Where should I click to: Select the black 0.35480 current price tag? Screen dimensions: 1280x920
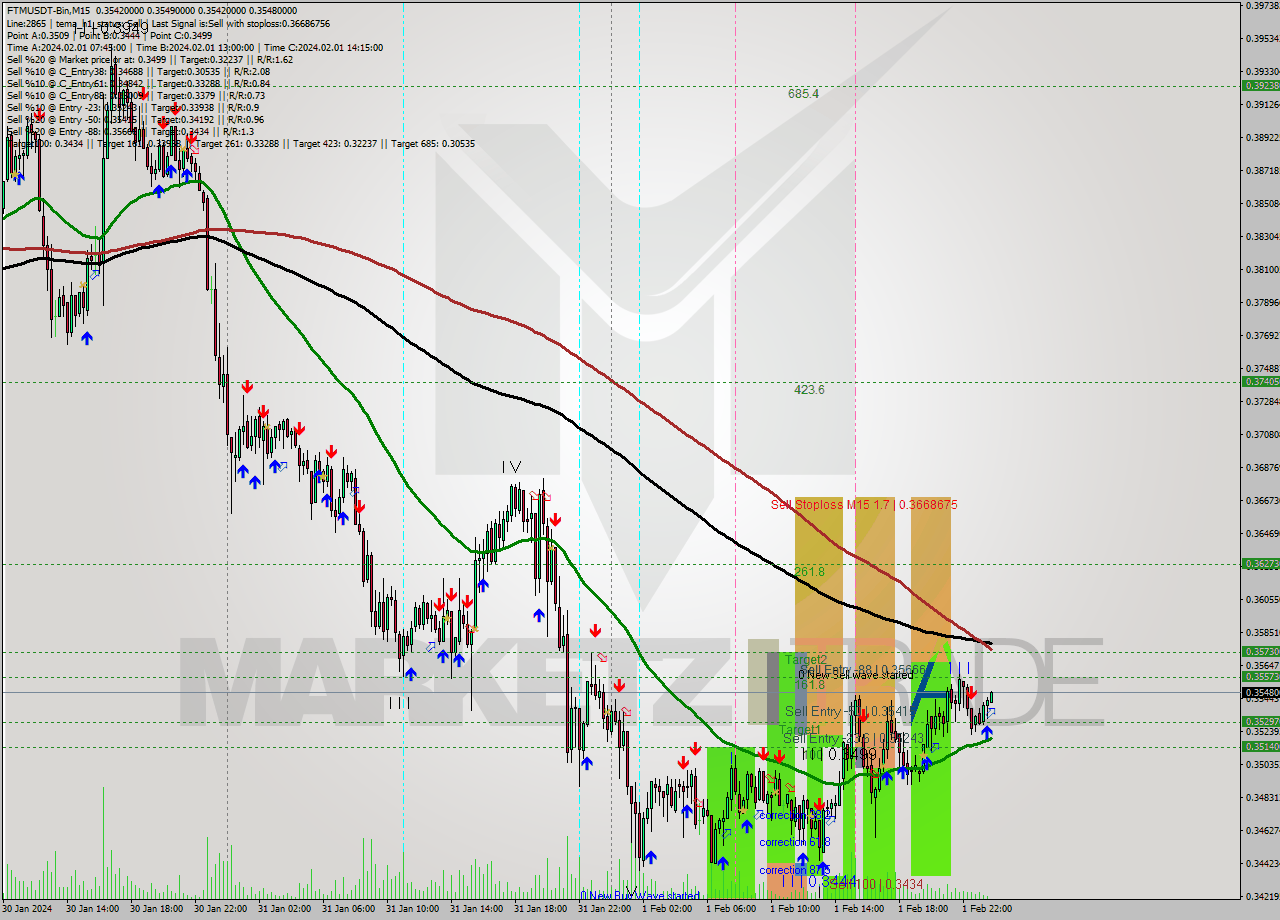point(1259,692)
